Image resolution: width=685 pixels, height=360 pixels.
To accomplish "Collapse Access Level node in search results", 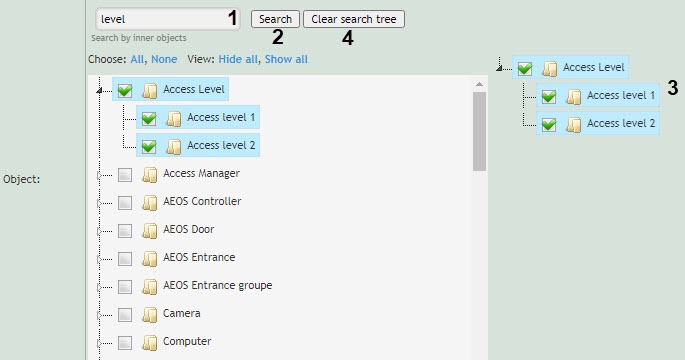I will pyautogui.click(x=499, y=68).
